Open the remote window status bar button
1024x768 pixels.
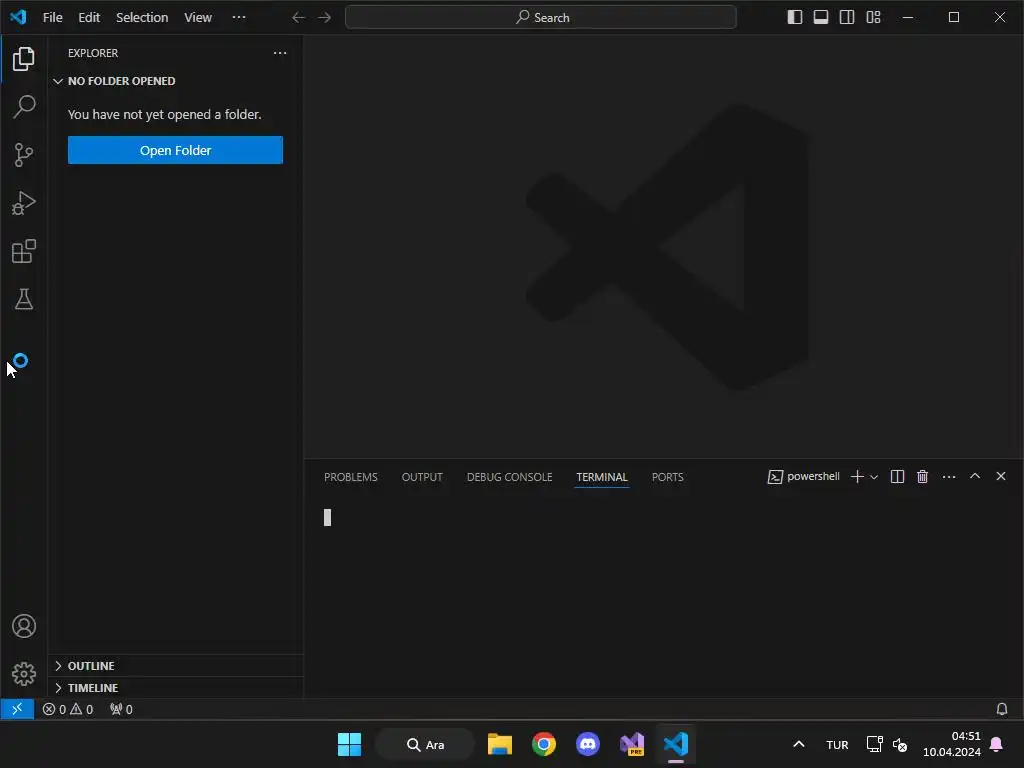point(17,709)
